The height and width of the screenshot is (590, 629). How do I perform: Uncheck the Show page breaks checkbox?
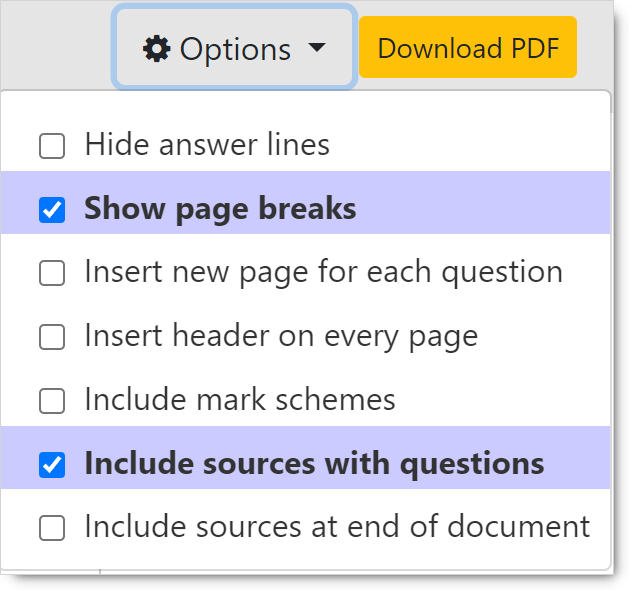point(52,210)
